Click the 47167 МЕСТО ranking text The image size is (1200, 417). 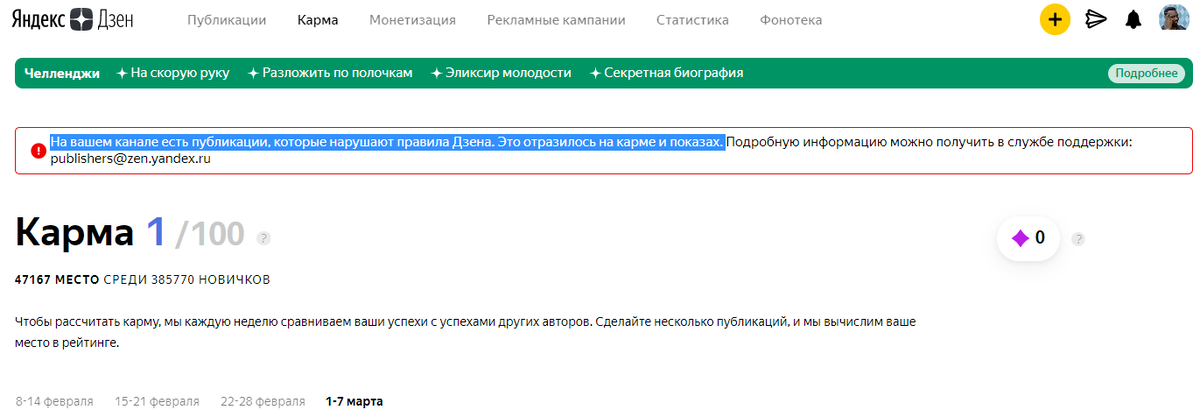pyautogui.click(x=57, y=279)
